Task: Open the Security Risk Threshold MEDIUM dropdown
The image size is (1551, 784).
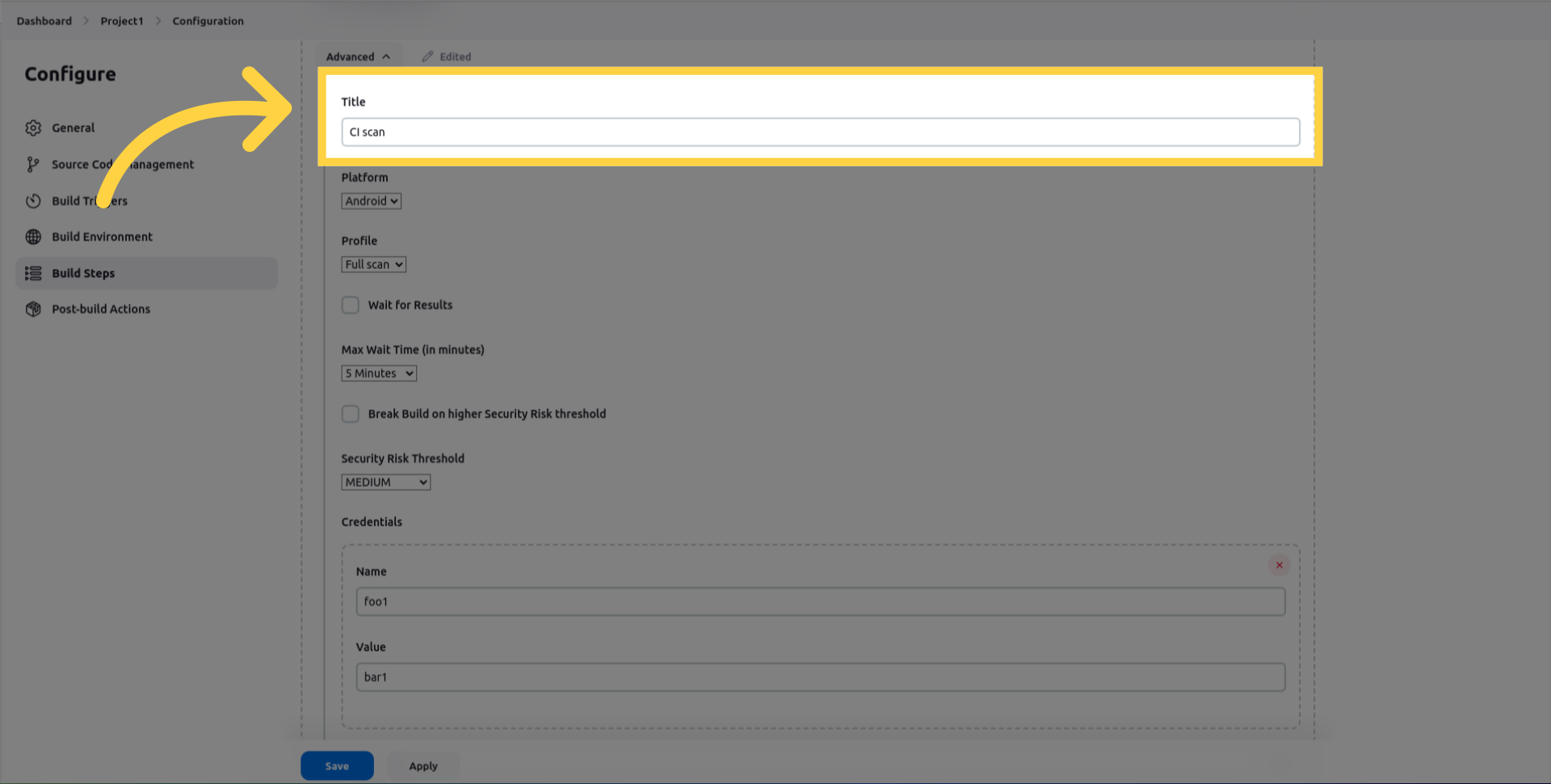Action: [x=385, y=483]
